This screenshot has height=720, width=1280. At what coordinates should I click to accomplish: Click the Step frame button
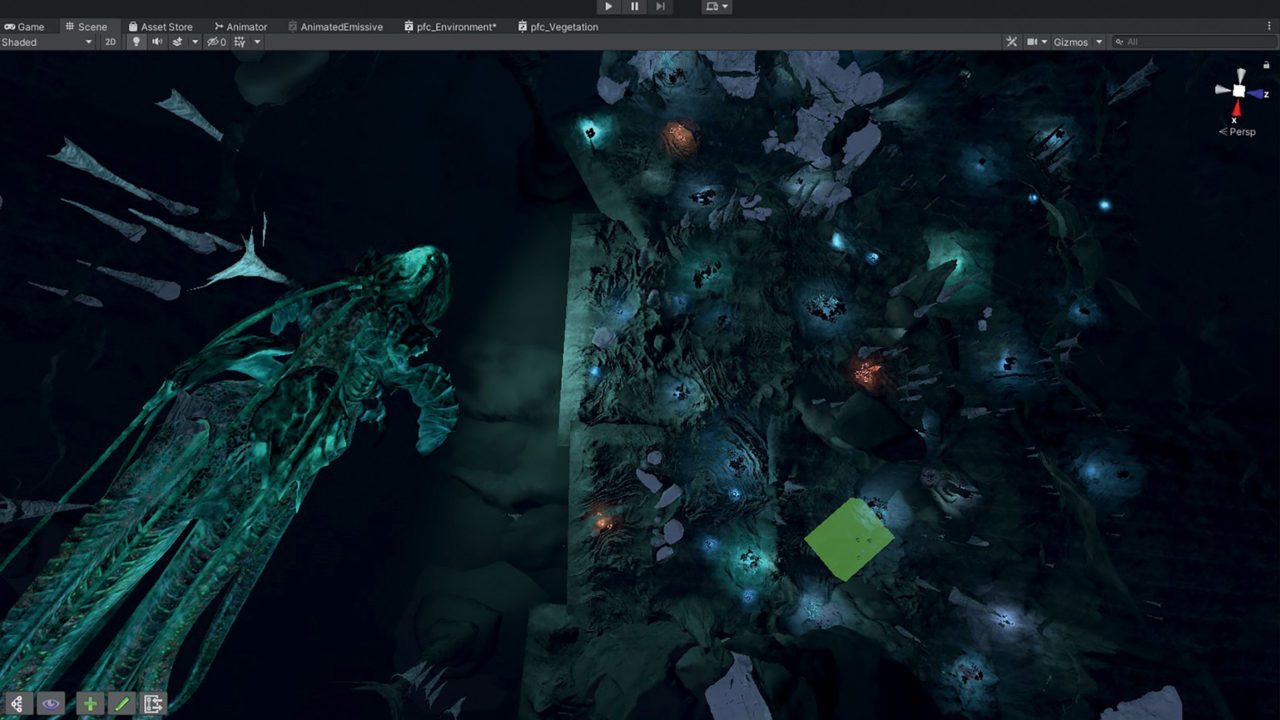(x=660, y=7)
